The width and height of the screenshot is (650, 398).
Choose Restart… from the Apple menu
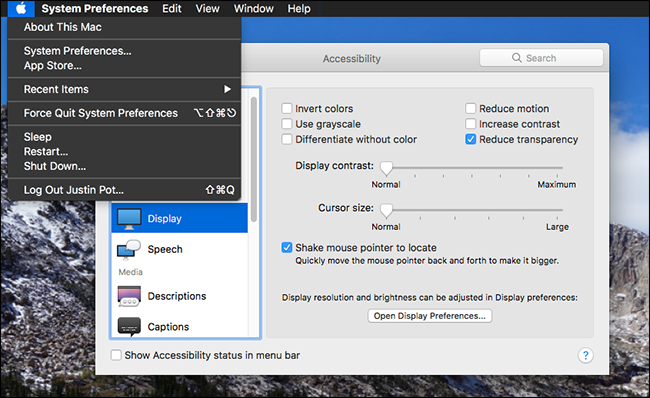click(x=124, y=151)
